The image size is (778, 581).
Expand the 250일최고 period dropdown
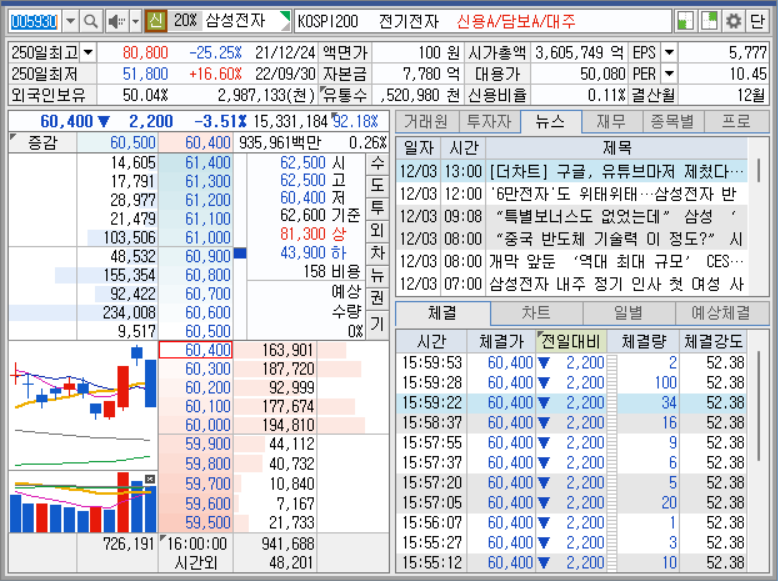[x=88, y=52]
